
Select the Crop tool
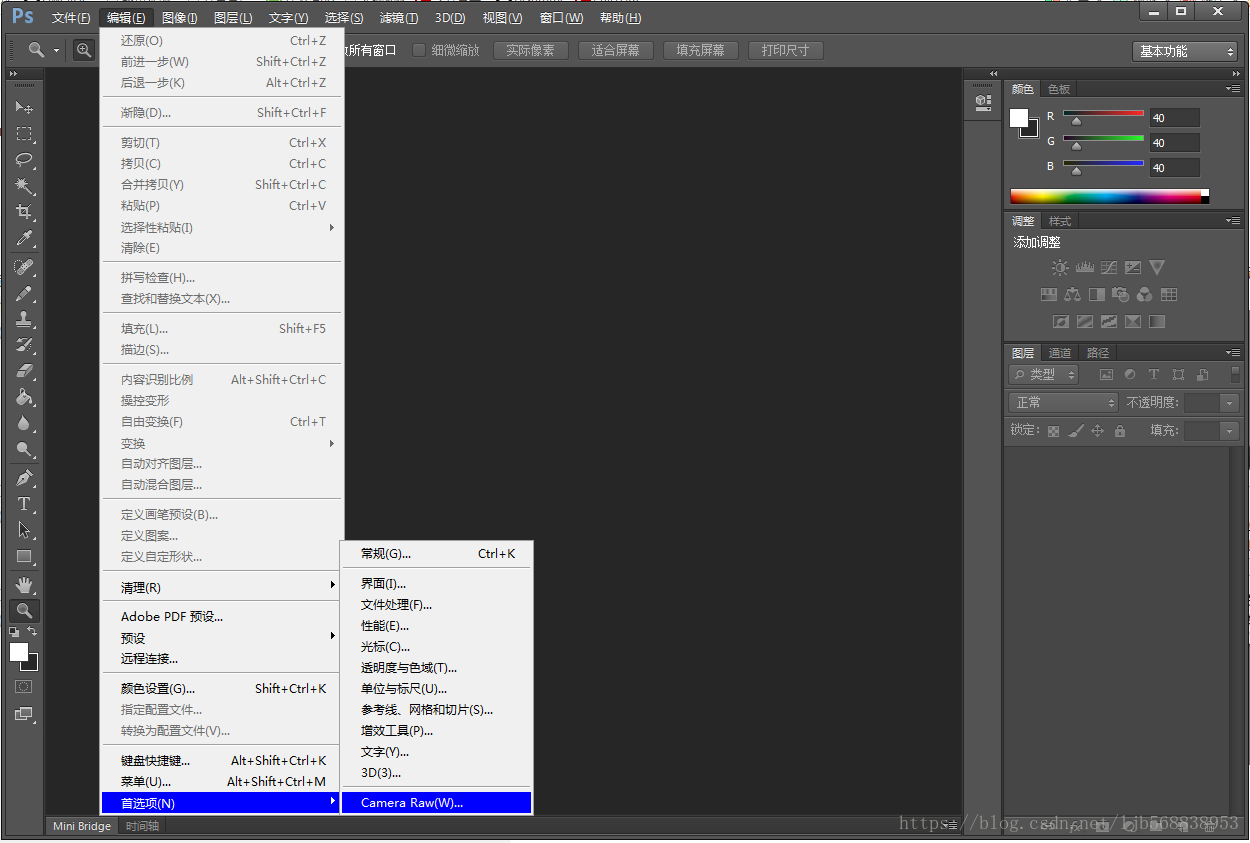(x=24, y=212)
